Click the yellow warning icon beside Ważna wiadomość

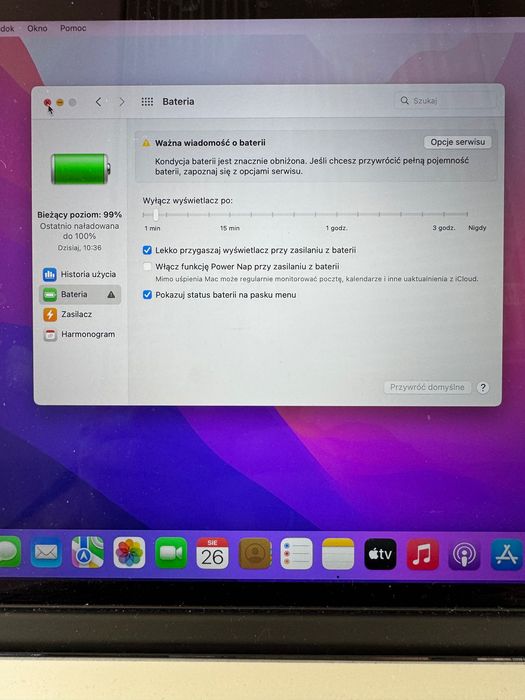tap(146, 143)
